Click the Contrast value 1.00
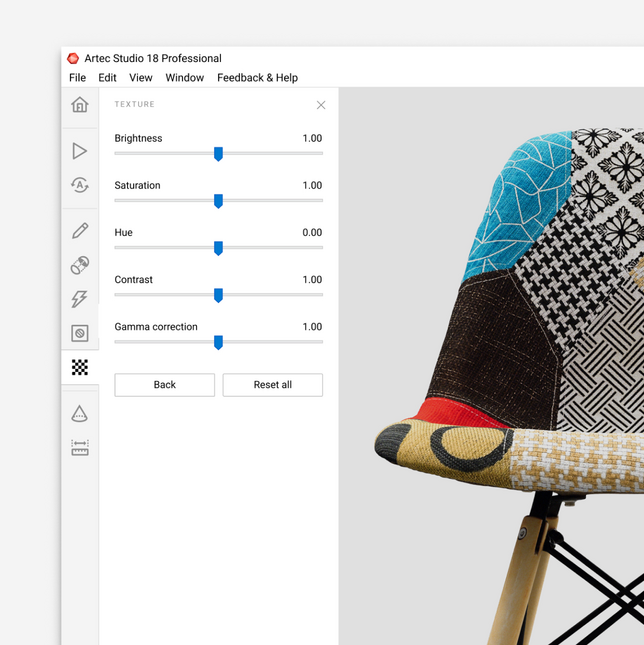Screen dimensions: 644x645 click(312, 280)
